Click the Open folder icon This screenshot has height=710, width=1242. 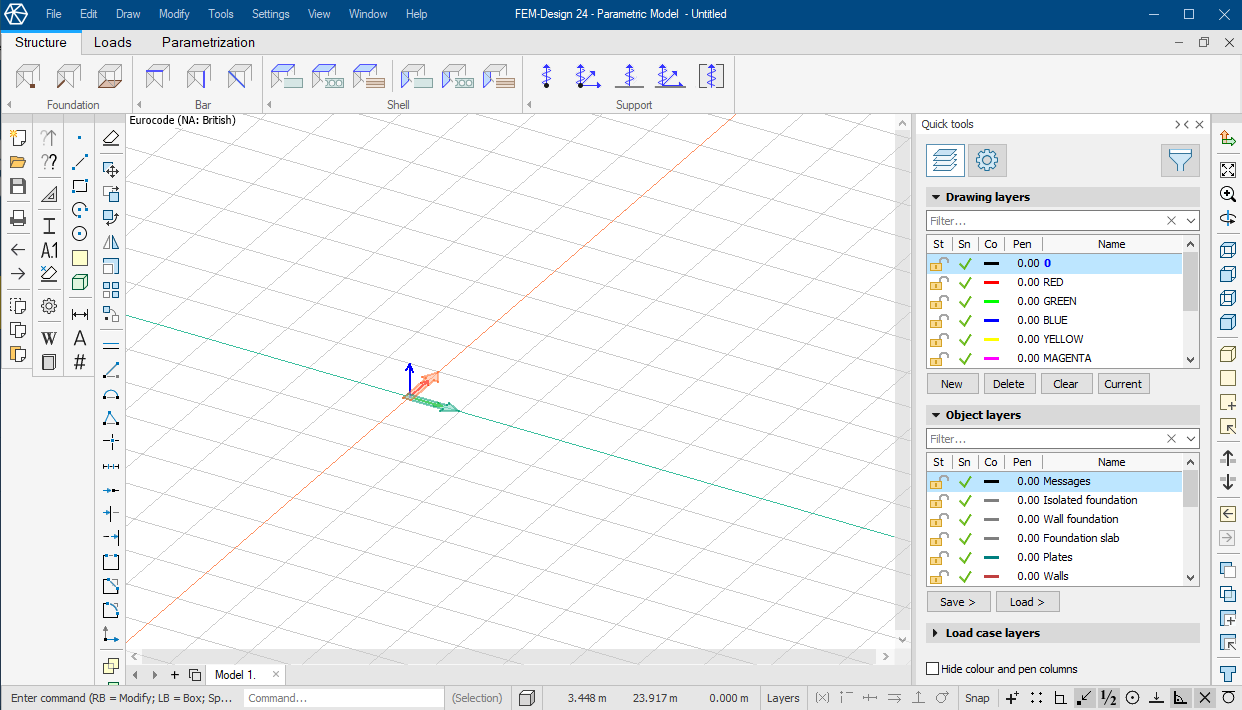17,162
